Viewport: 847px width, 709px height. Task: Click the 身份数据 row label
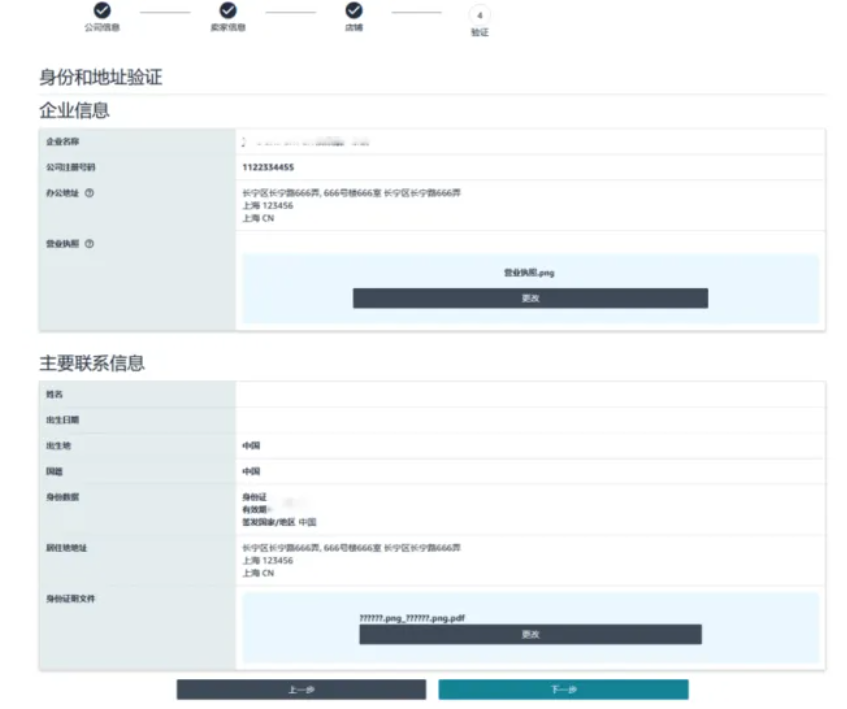[62, 497]
